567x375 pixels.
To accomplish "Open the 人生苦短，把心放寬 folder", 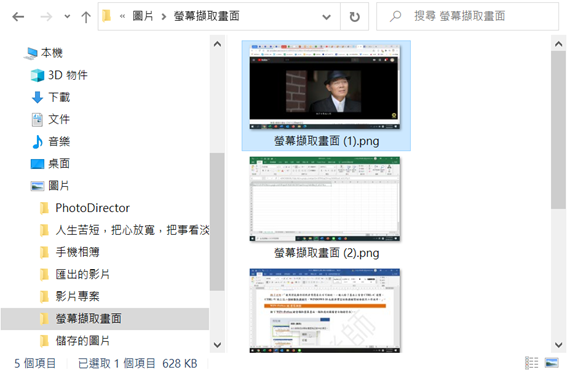I will [132, 230].
